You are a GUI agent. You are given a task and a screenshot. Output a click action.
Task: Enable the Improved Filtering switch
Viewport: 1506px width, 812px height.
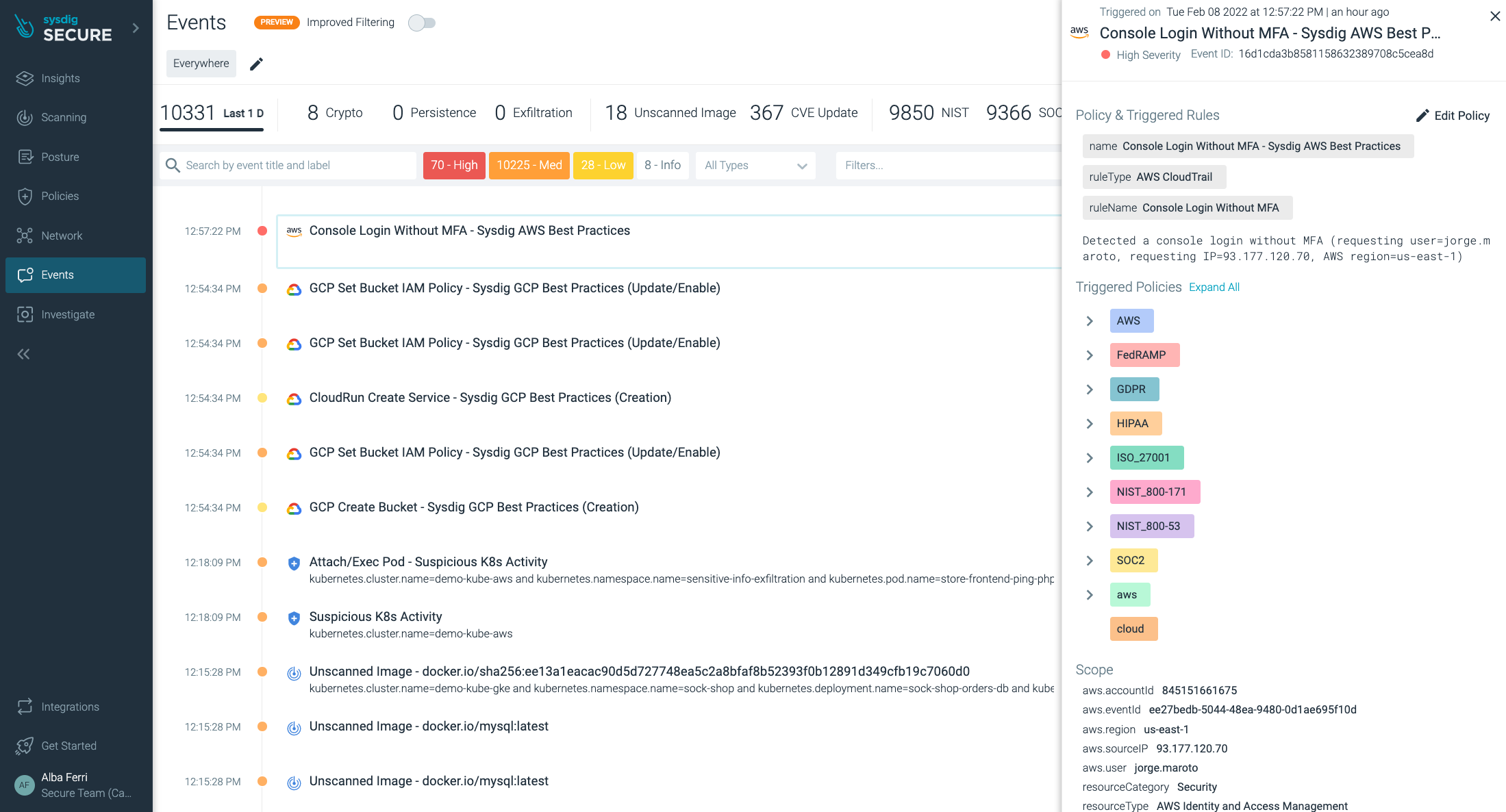(421, 23)
